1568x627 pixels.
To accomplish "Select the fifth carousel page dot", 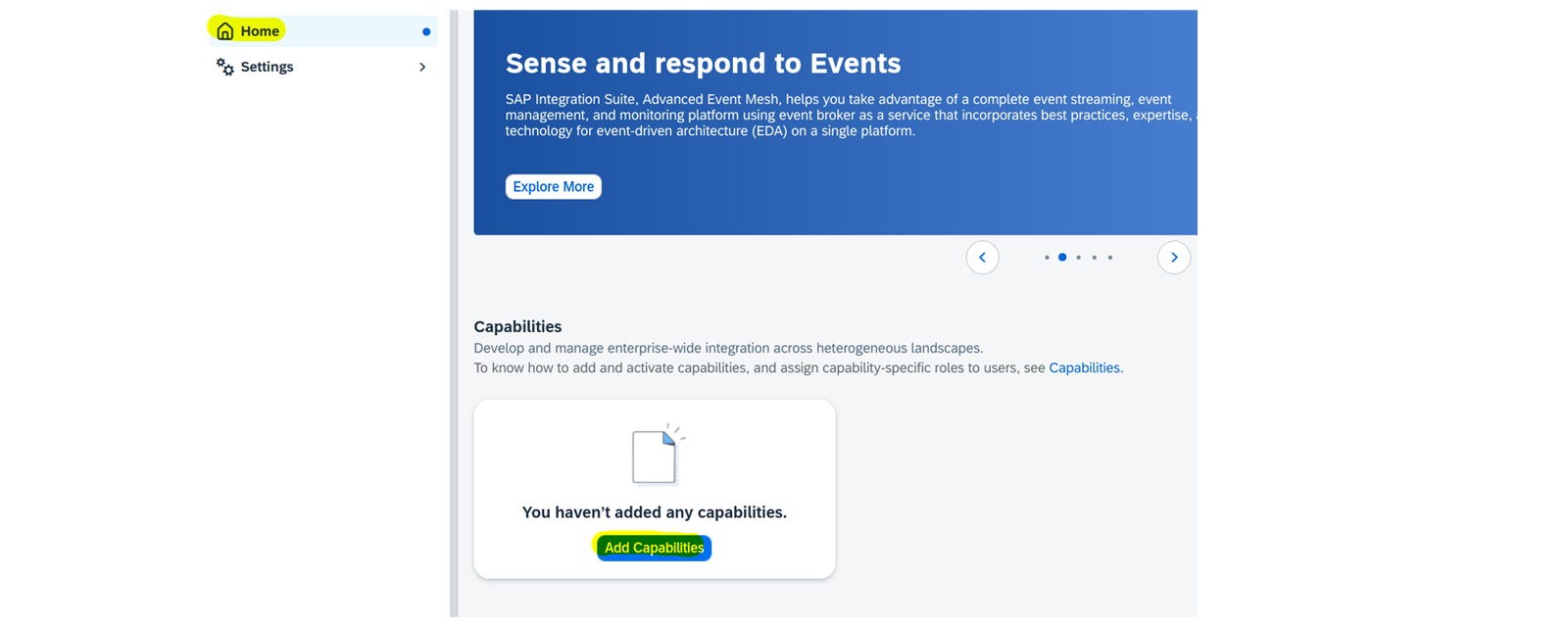I will (x=1110, y=258).
